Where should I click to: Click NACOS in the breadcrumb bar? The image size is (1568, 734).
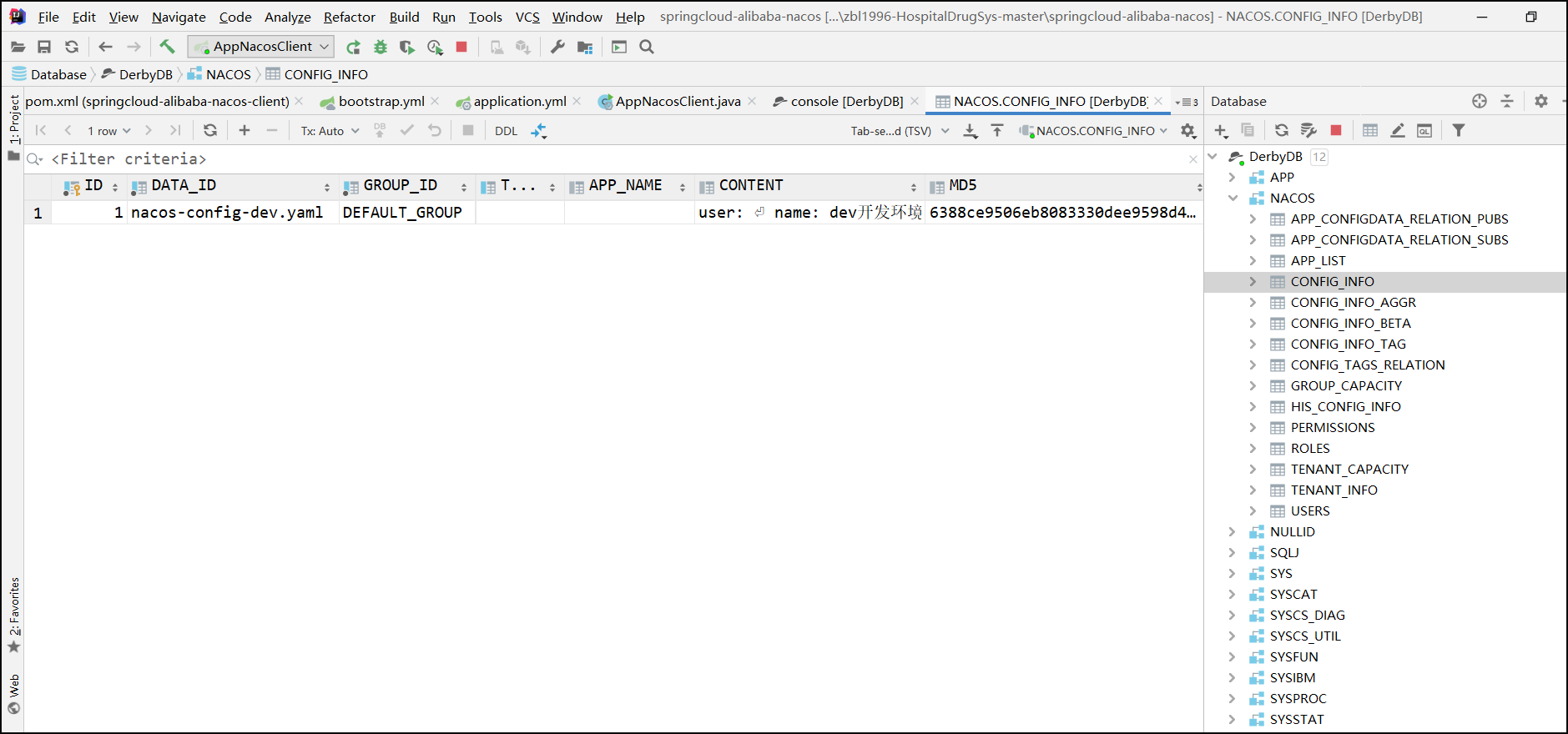coord(219,74)
